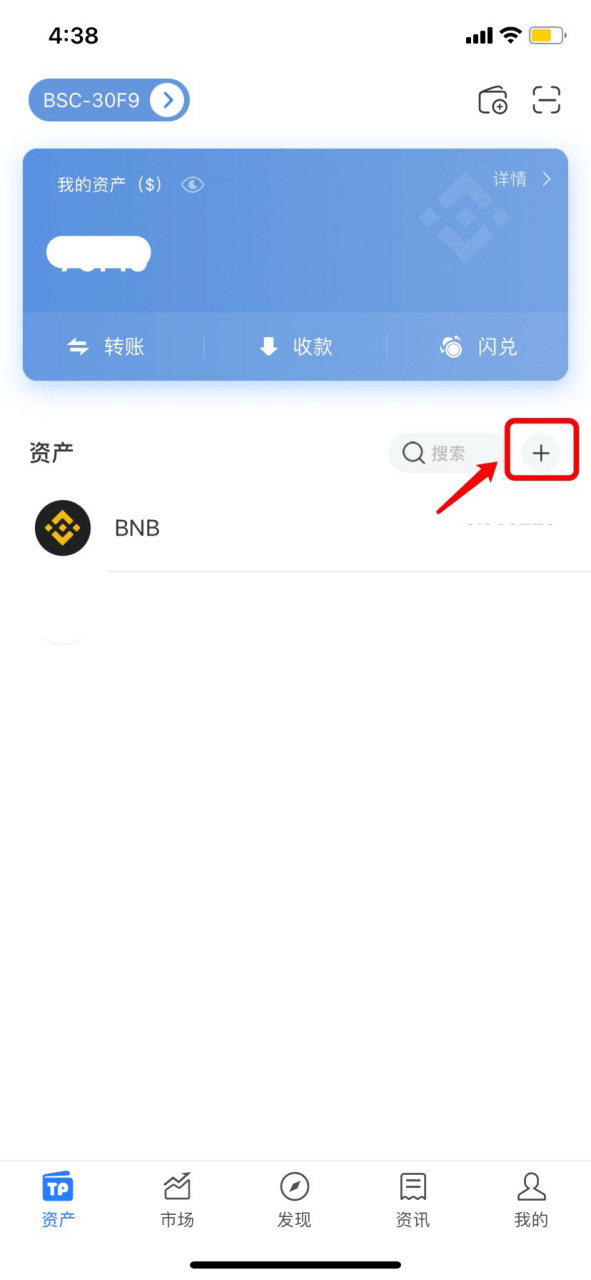Tap the 收款 receive button

point(295,347)
